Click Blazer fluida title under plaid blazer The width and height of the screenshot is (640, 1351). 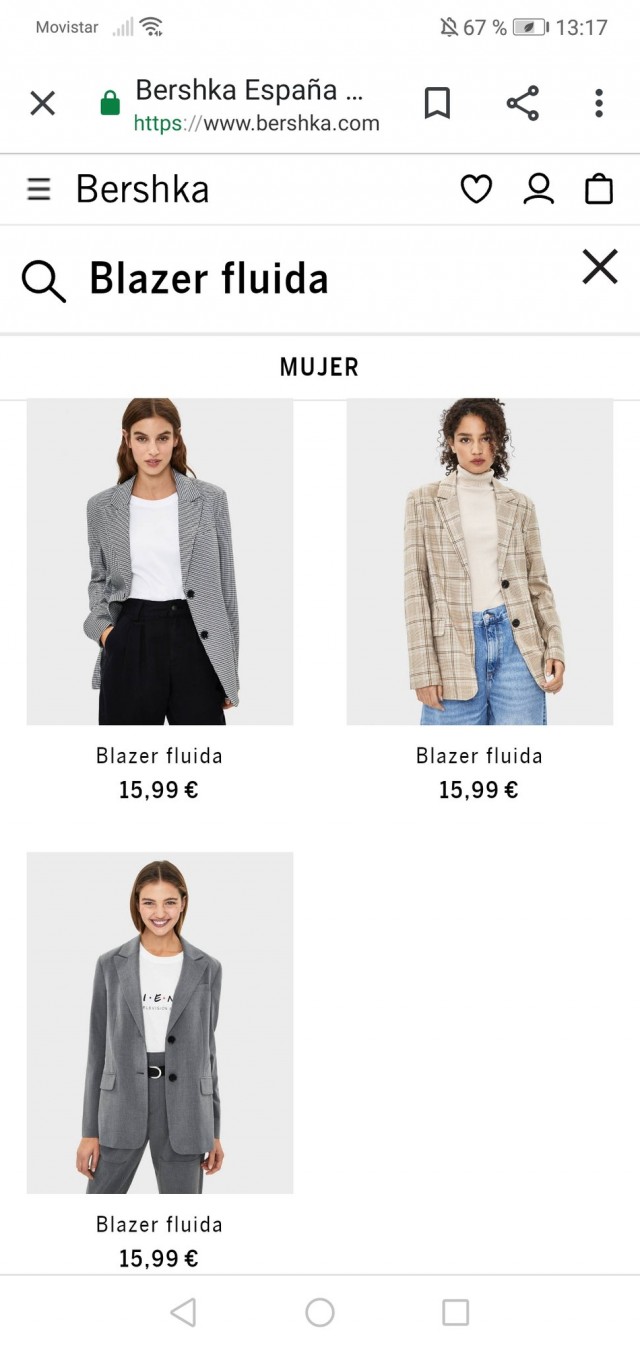[479, 756]
